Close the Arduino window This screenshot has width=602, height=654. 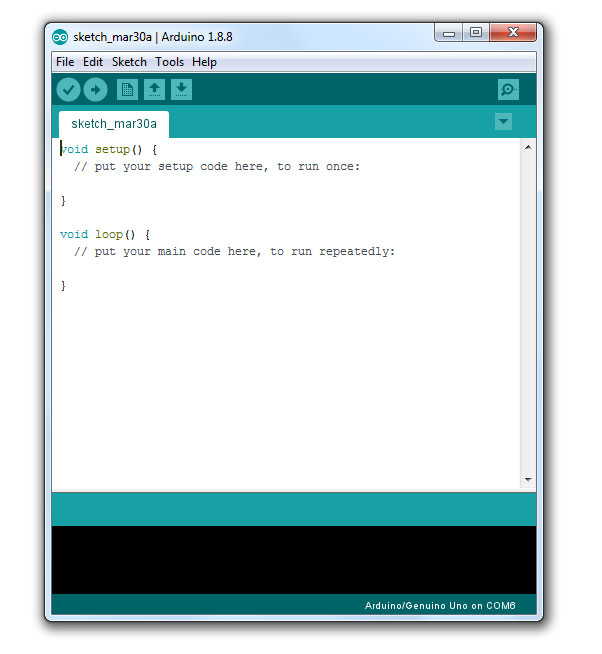coord(513,33)
